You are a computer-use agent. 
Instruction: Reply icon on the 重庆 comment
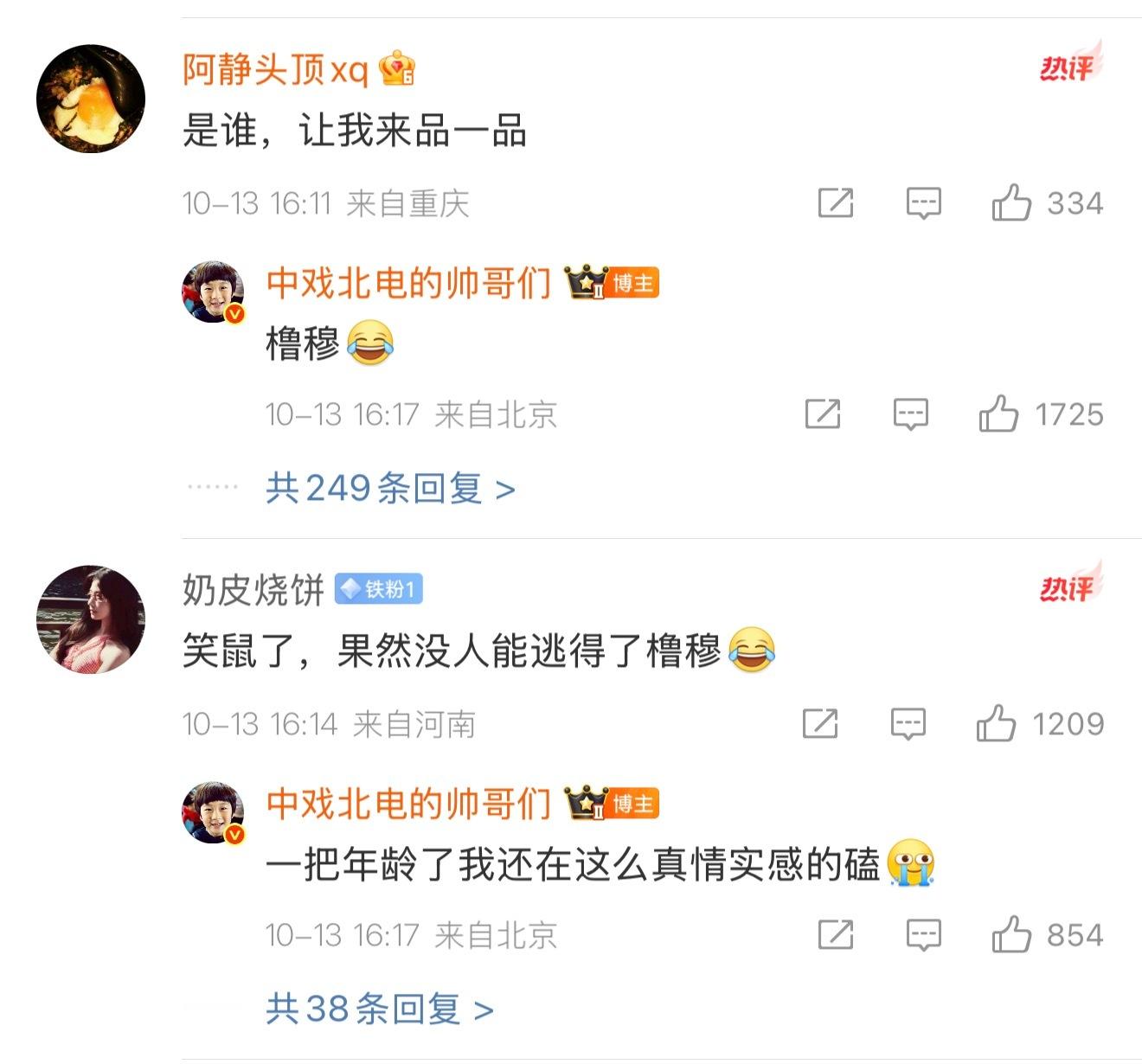pyautogui.click(x=923, y=203)
